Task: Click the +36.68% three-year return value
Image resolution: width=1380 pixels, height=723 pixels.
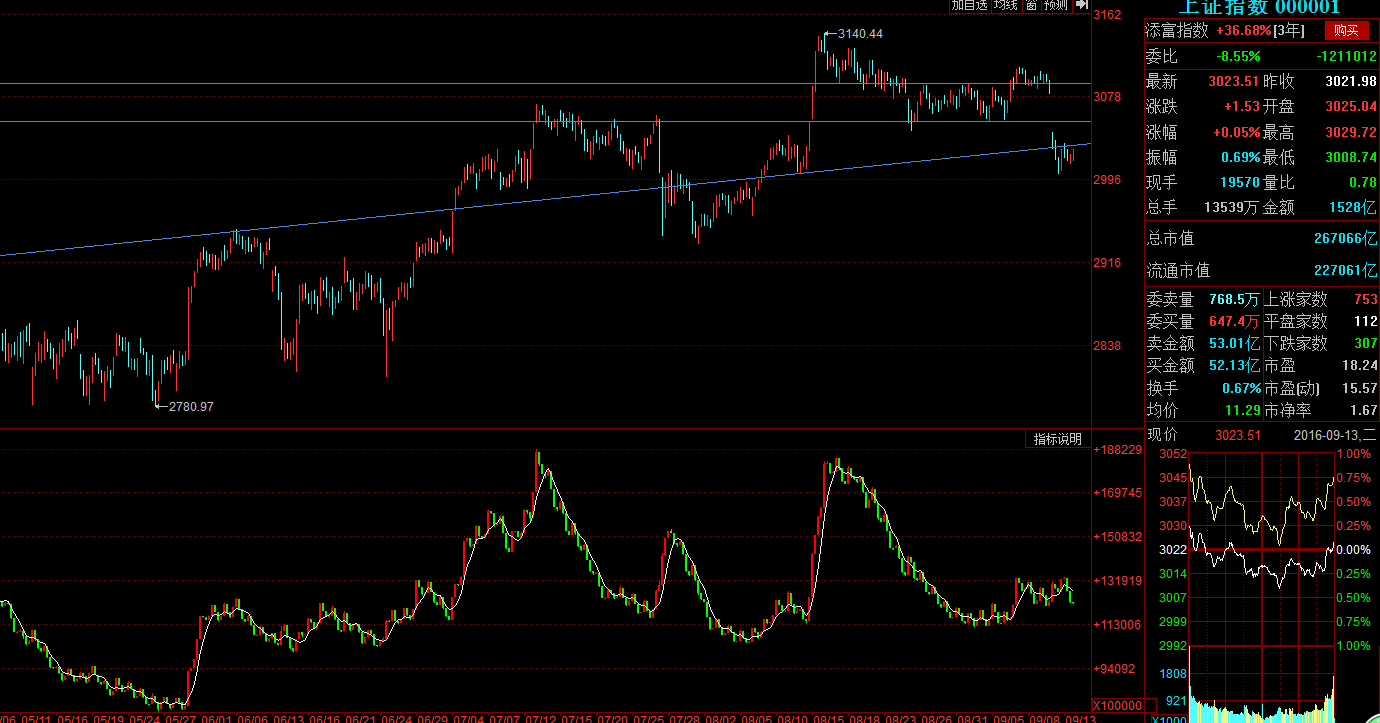Action: coord(1244,31)
